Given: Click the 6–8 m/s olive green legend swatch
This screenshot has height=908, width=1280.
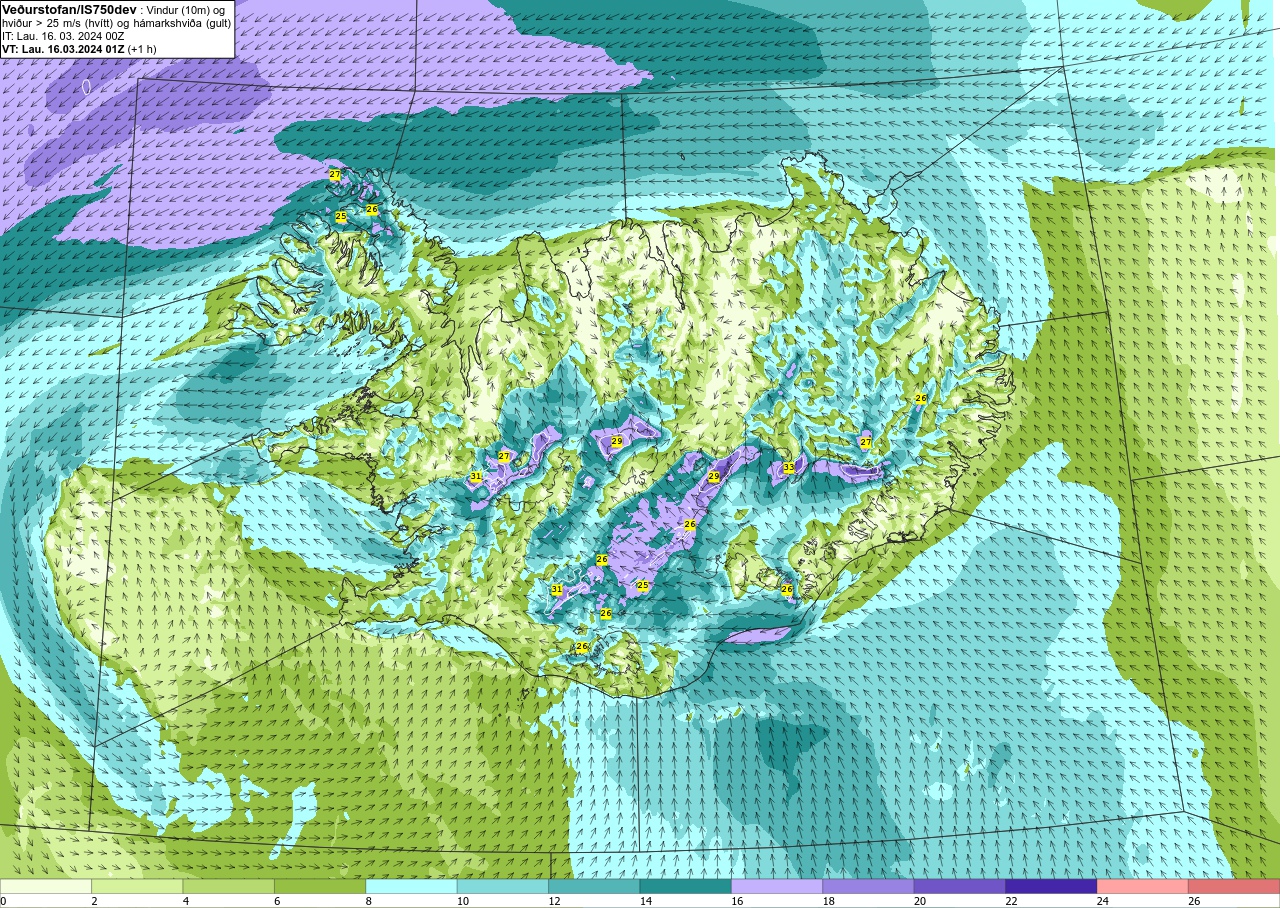Looking at the screenshot, I should click(x=320, y=886).
